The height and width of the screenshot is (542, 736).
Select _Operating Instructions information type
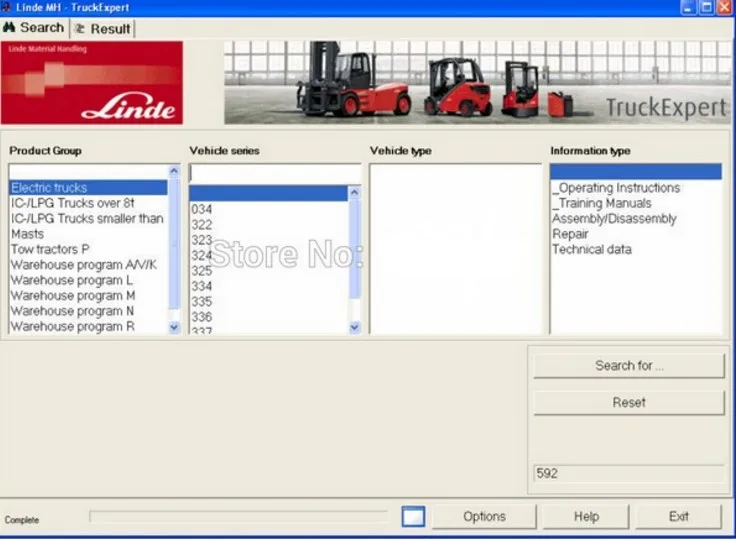pos(636,188)
